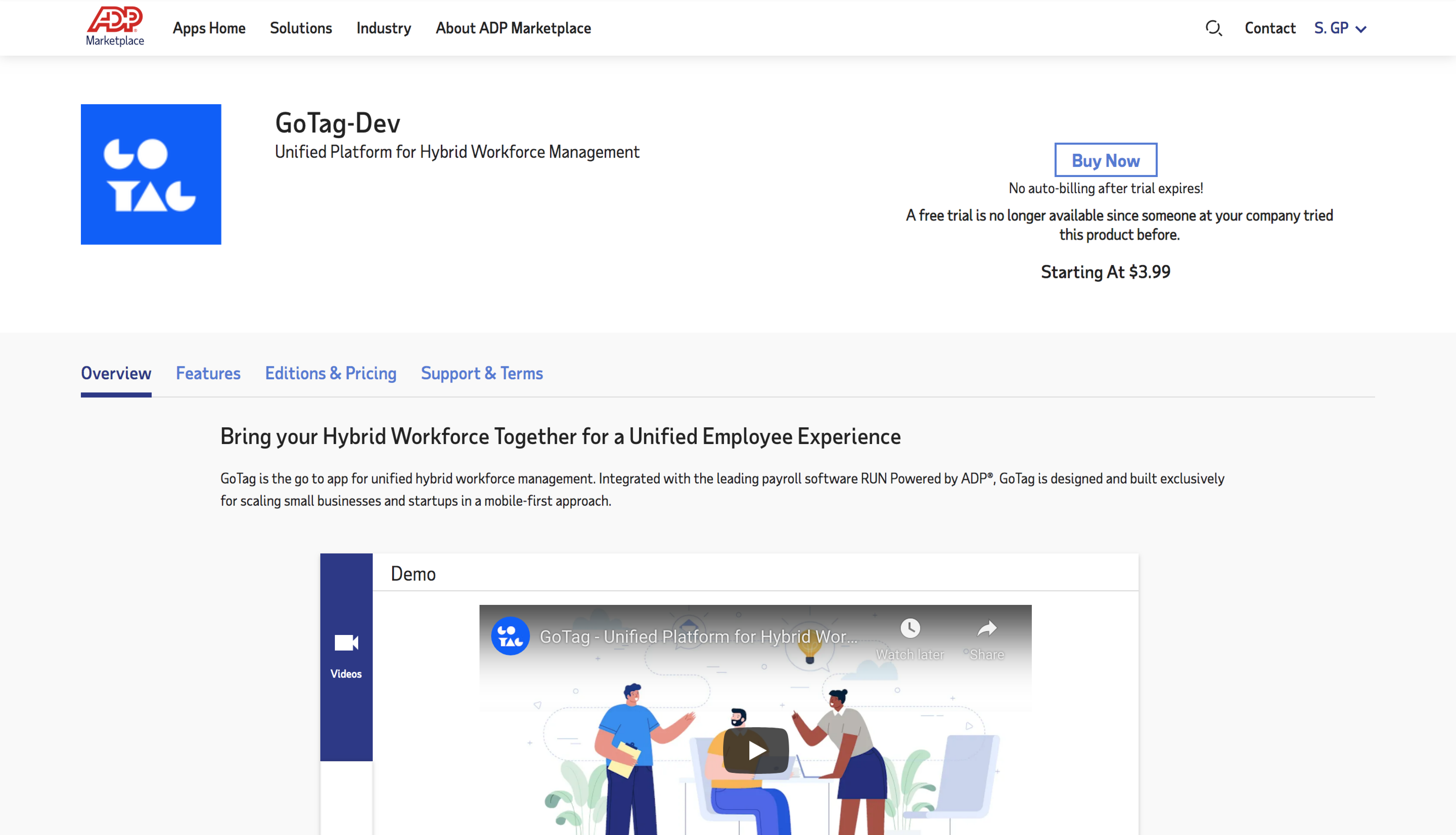The width and height of the screenshot is (1456, 835).
Task: Click the Contact link
Action: pyautogui.click(x=1270, y=28)
